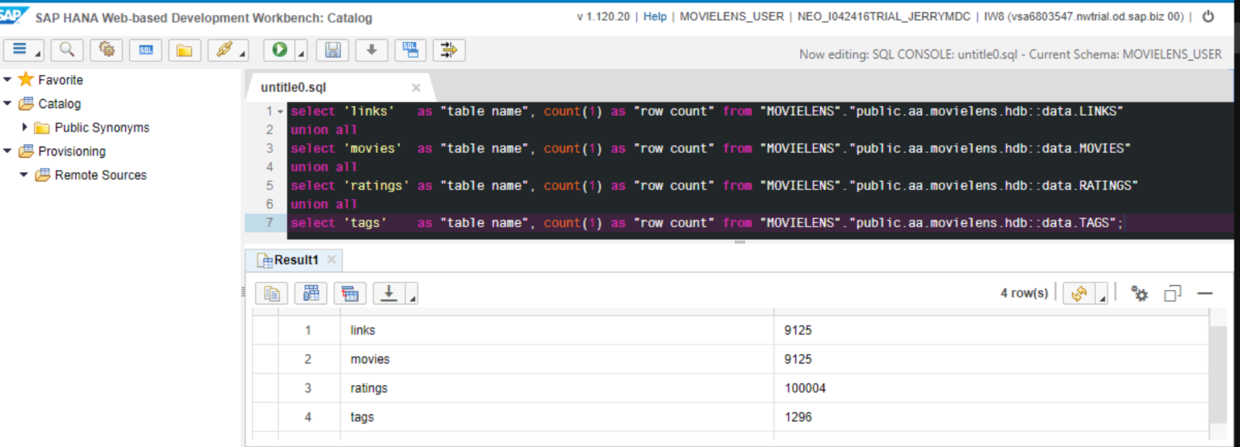This screenshot has height=447, width=1240.
Task: Click the format code arrows icon
Action: [x=448, y=50]
